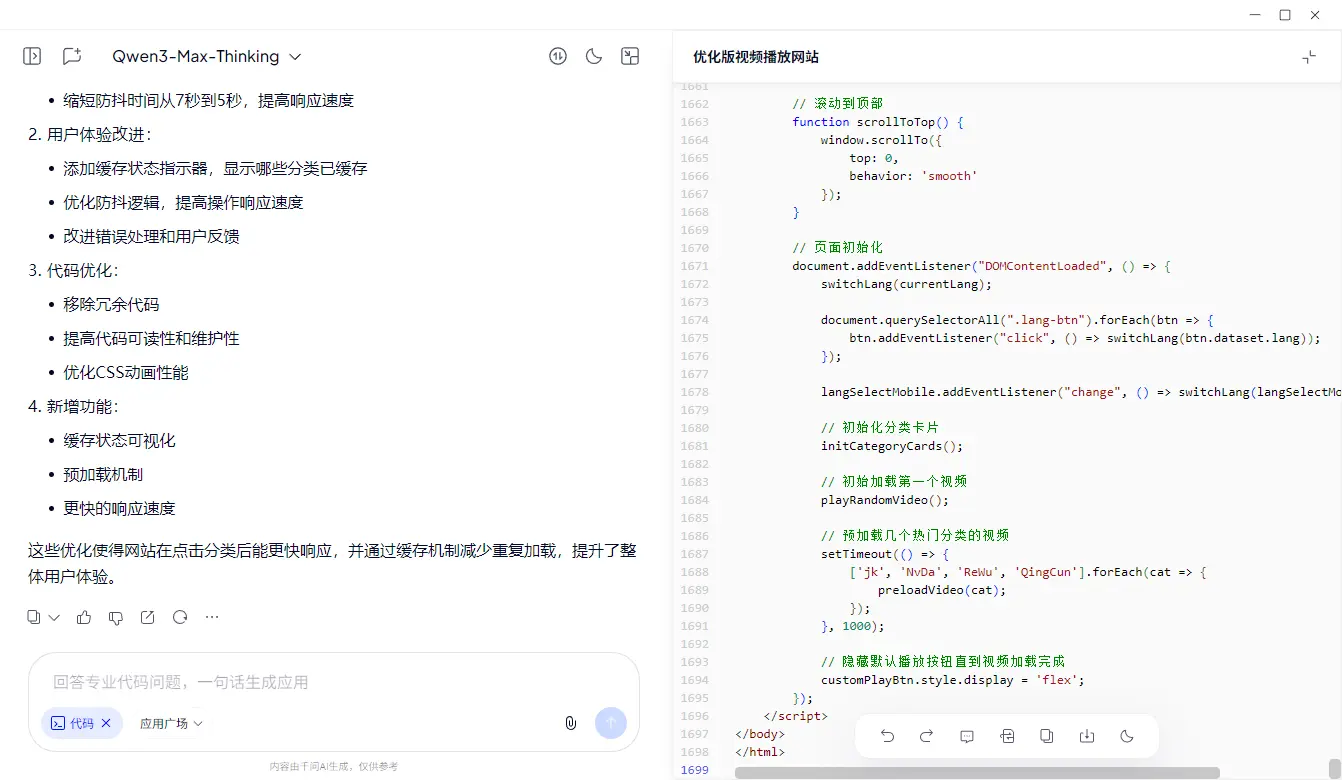The image size is (1342, 780).
Task: Collapse the 优化版视频播放网站 code panel
Action: 1309,57
